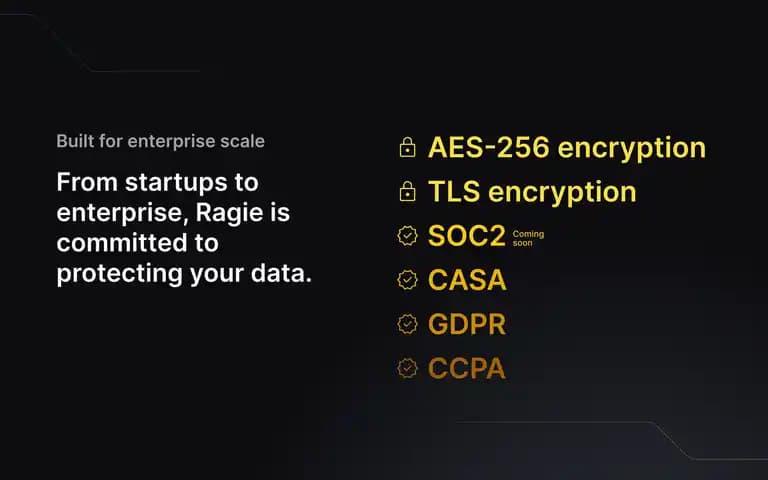Click the CASA compliance text

pos(467,280)
